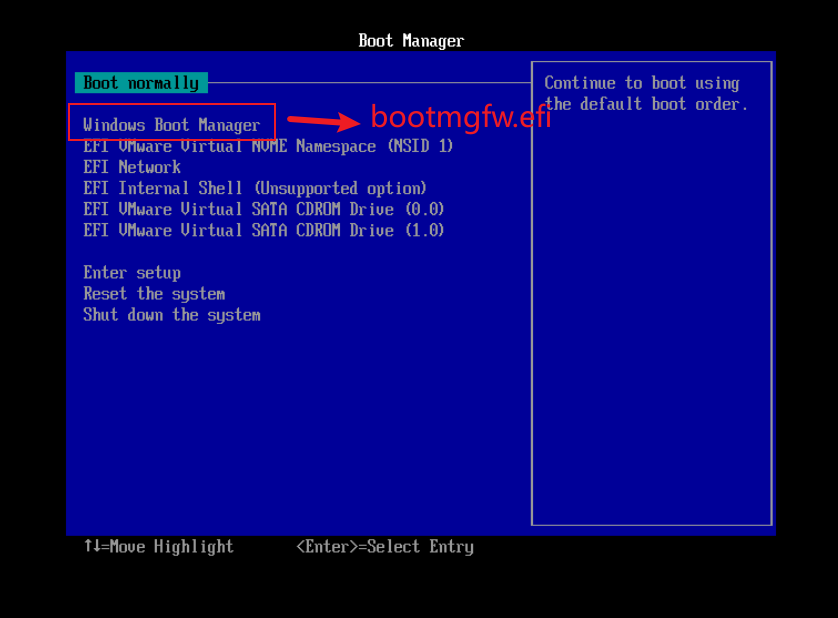Click Shut down the system

click(172, 315)
